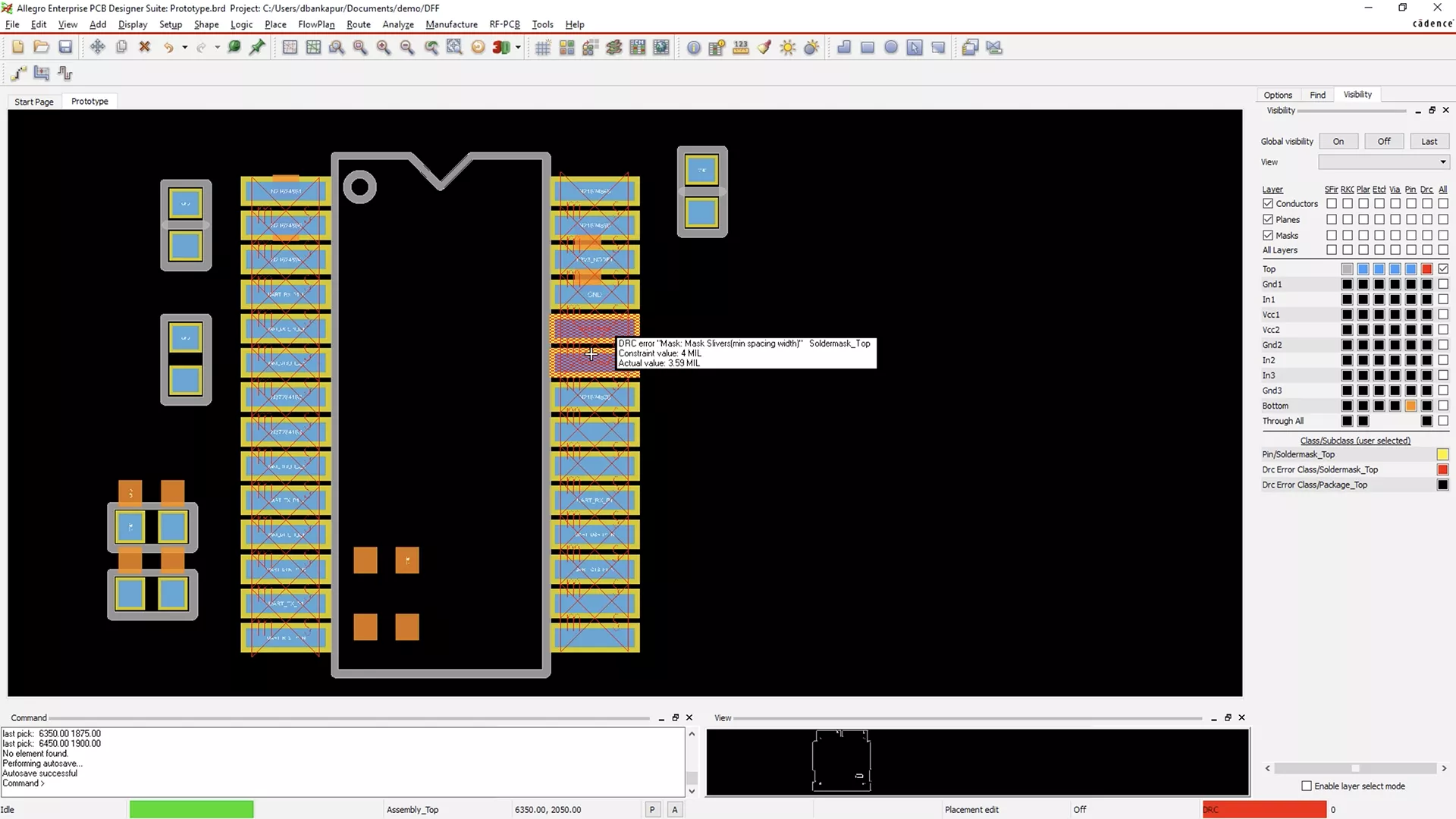Activate the 3D Canvas view
This screenshot has height=819, width=1456.
pos(500,47)
